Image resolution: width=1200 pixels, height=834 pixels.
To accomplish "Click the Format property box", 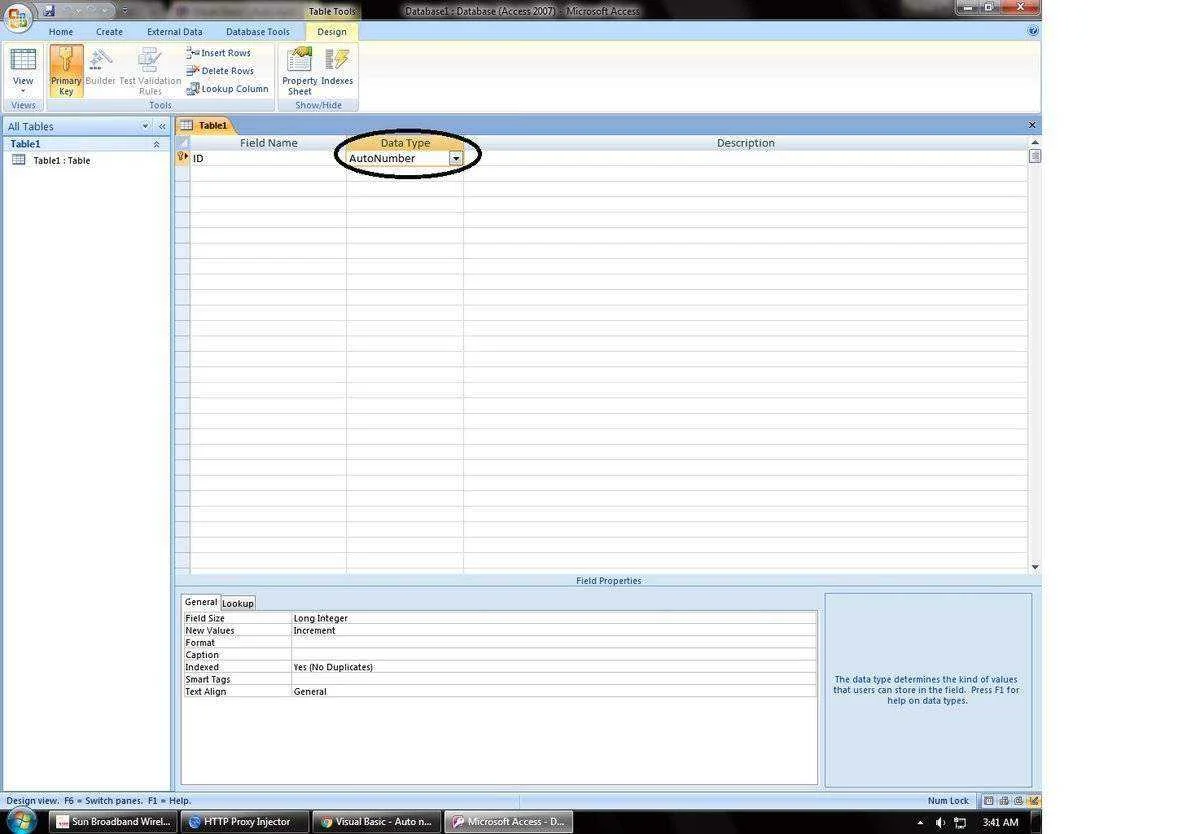I will tap(554, 642).
